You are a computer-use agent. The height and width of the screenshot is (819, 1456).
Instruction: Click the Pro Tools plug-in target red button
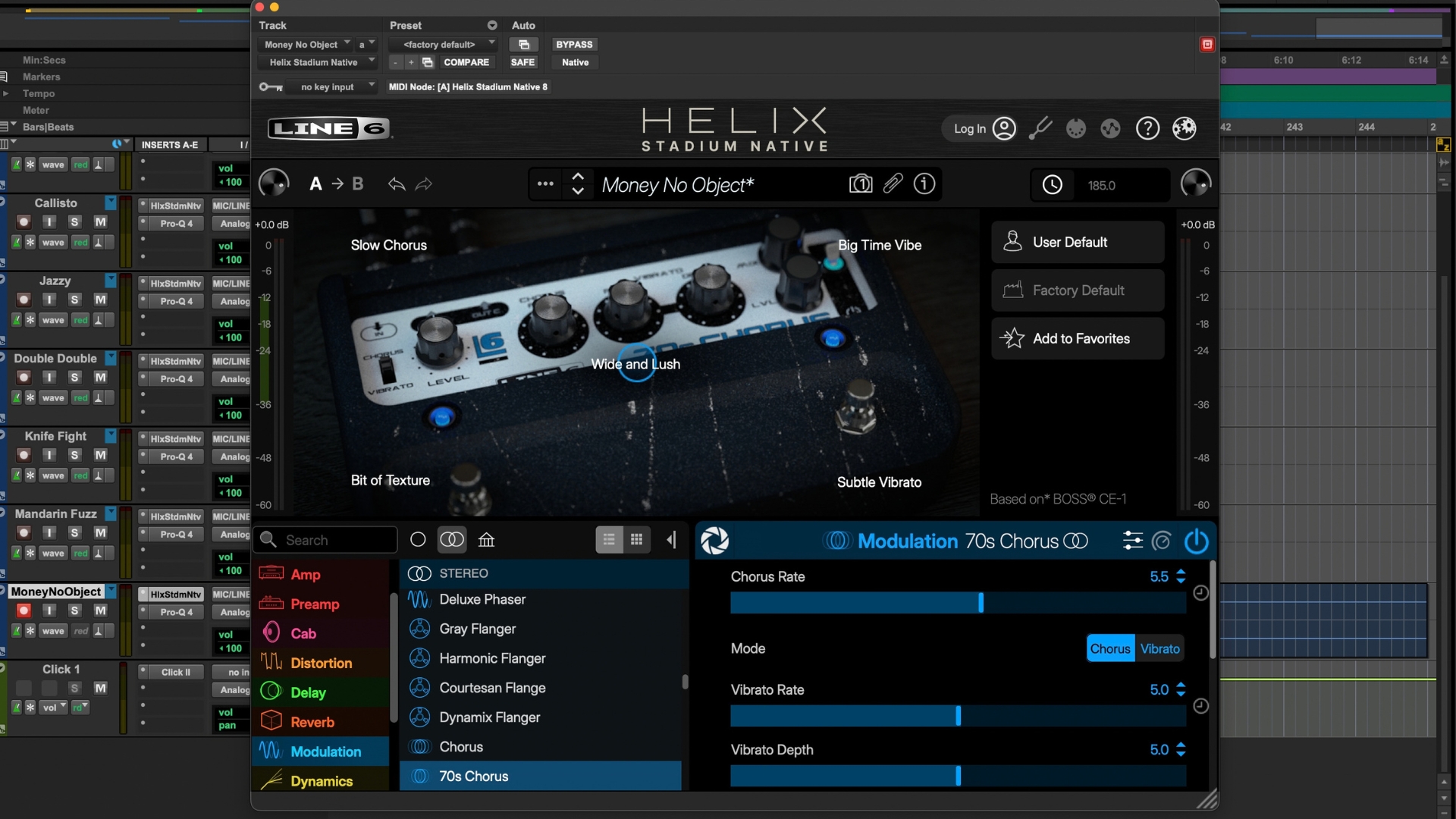[1207, 45]
